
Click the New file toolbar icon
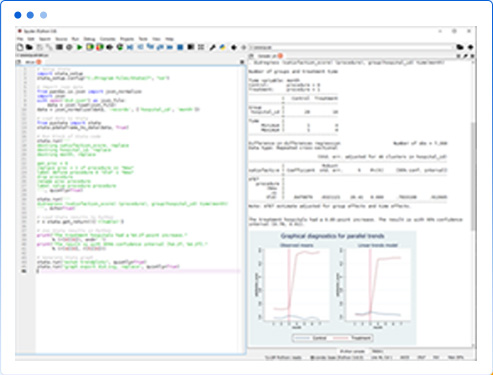coord(20,47)
